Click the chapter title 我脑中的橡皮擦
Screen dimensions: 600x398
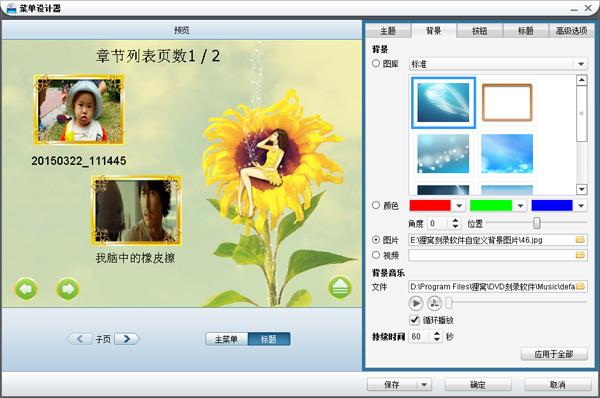[135, 258]
